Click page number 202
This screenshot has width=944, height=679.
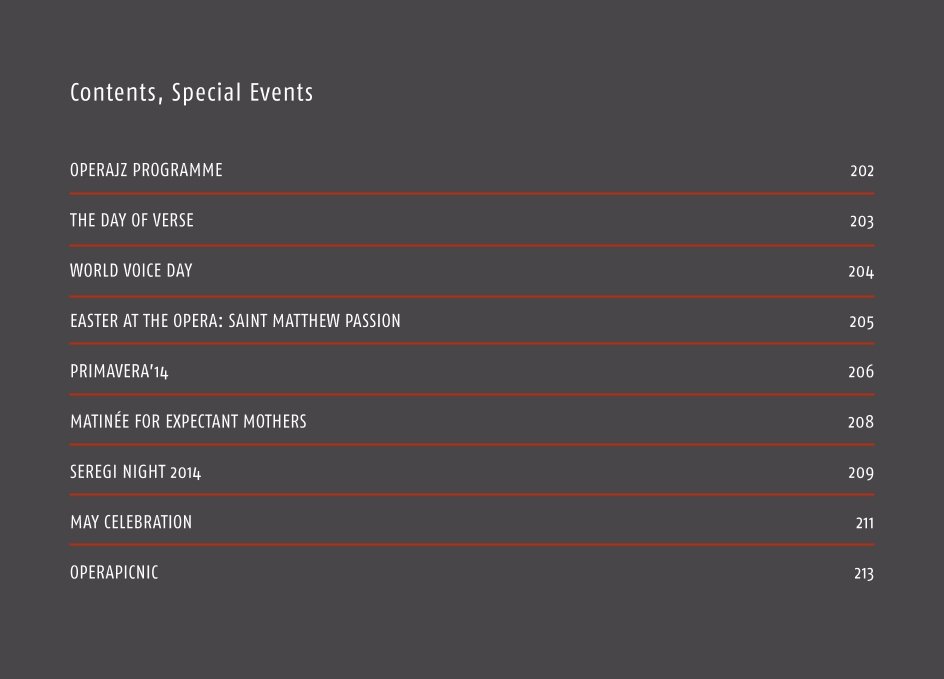click(x=862, y=171)
